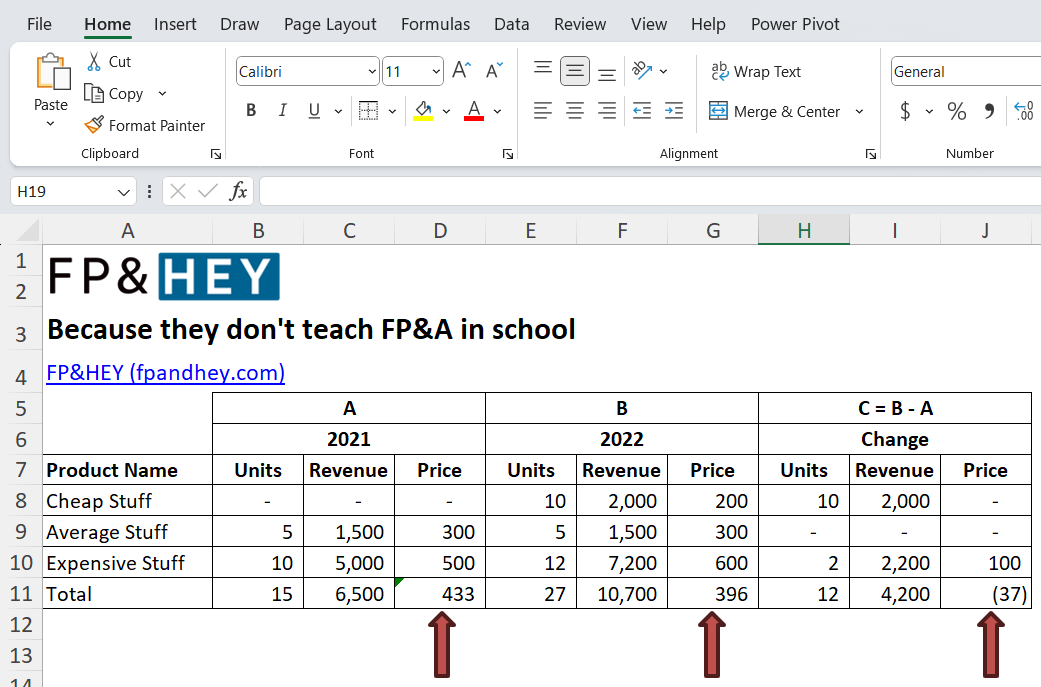Click the Increase Decimal icon
Viewport: 1041px width, 687px height.
(x=1022, y=111)
